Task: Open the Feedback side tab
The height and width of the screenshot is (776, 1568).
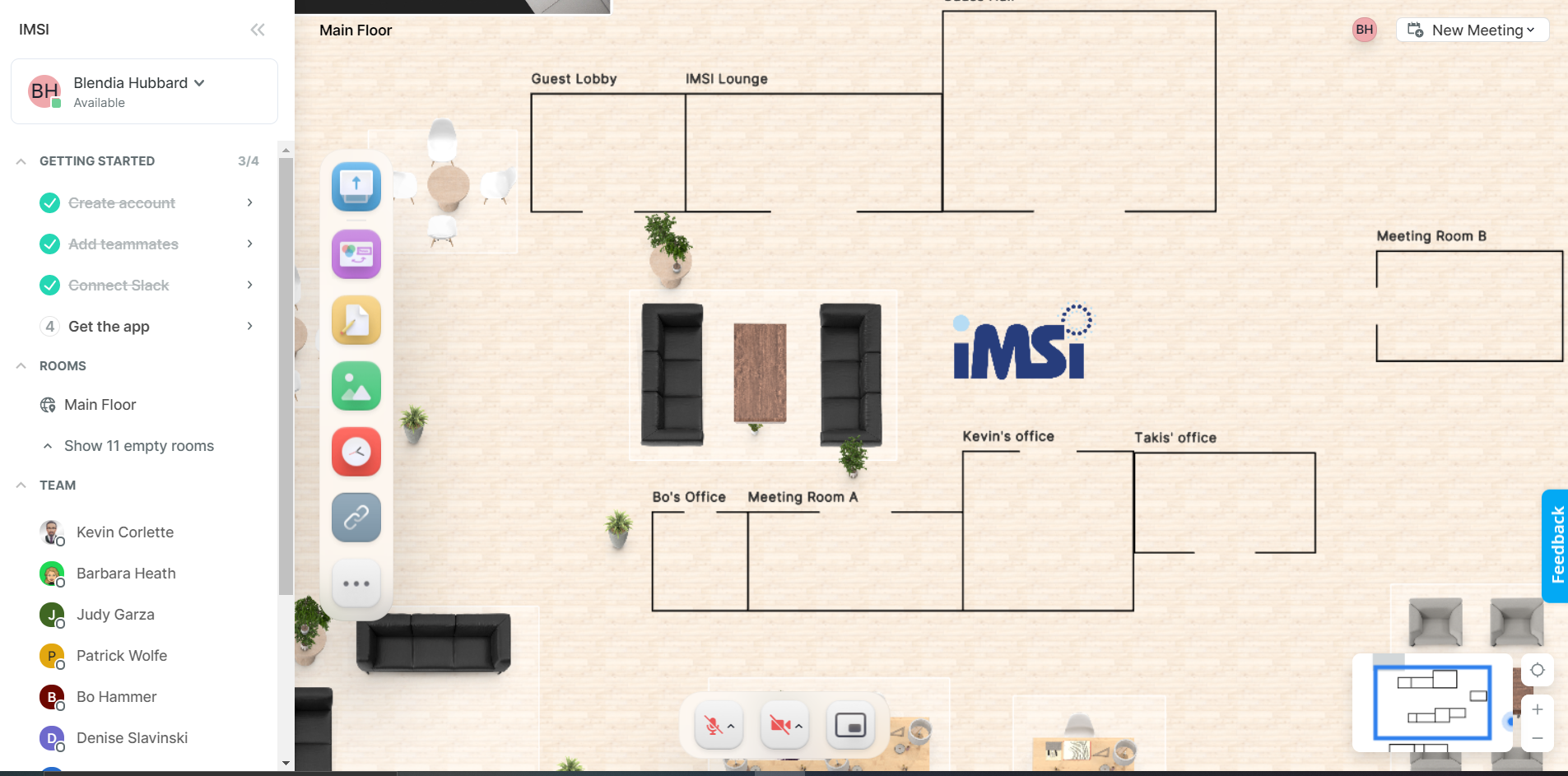Action: pyautogui.click(x=1556, y=546)
